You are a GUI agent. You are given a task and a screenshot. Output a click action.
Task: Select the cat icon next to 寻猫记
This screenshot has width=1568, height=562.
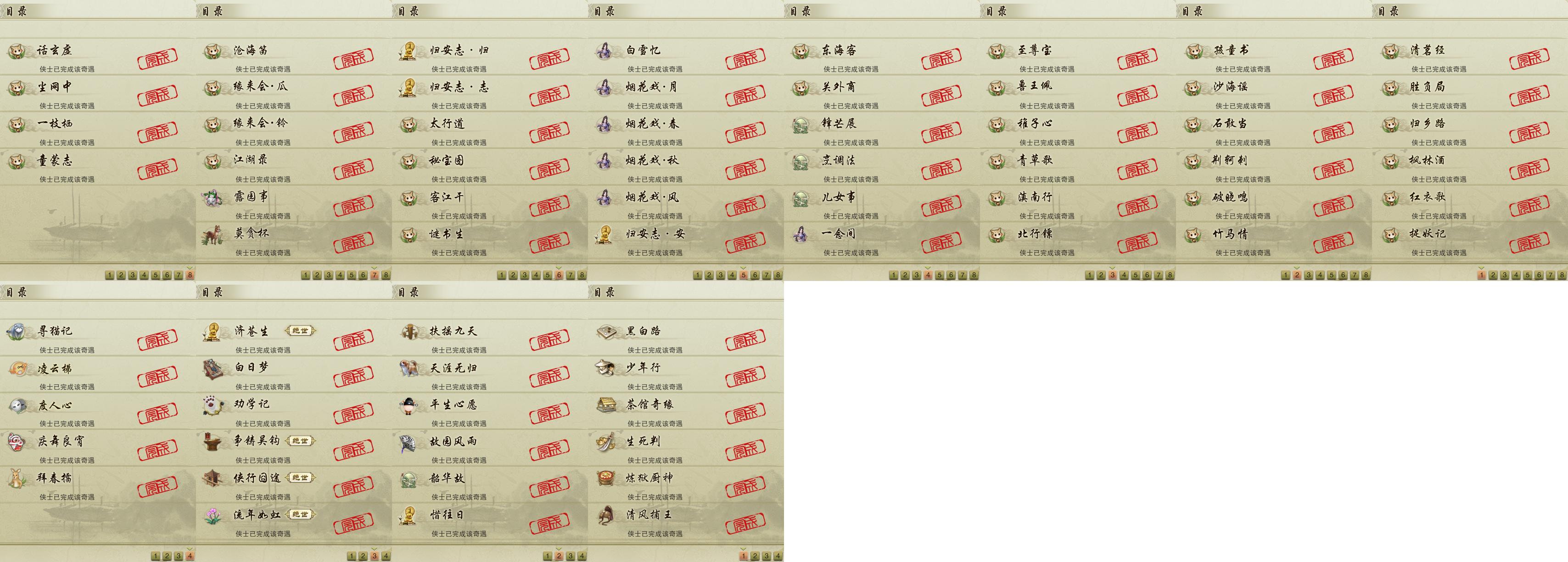(x=17, y=332)
